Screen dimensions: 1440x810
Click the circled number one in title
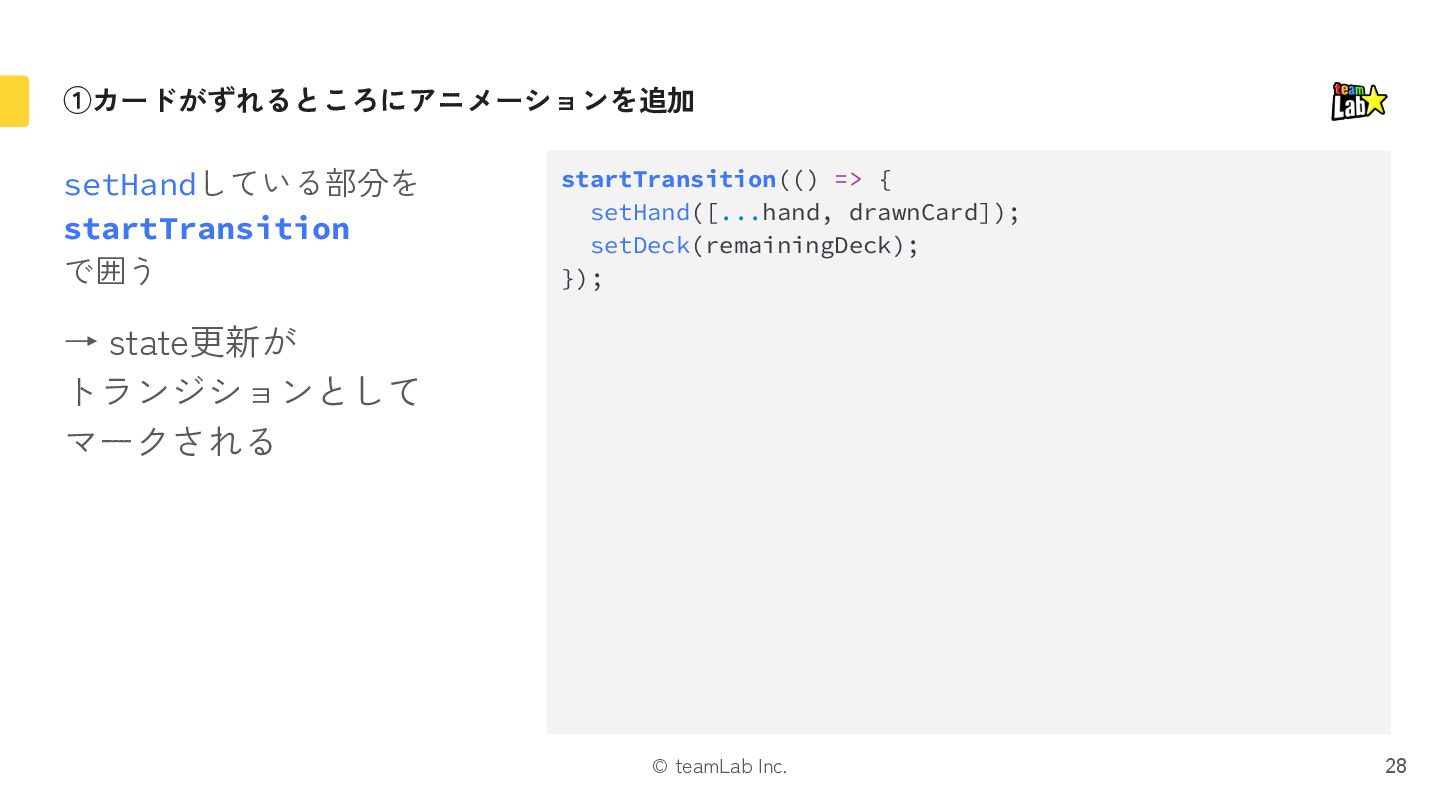click(77, 101)
